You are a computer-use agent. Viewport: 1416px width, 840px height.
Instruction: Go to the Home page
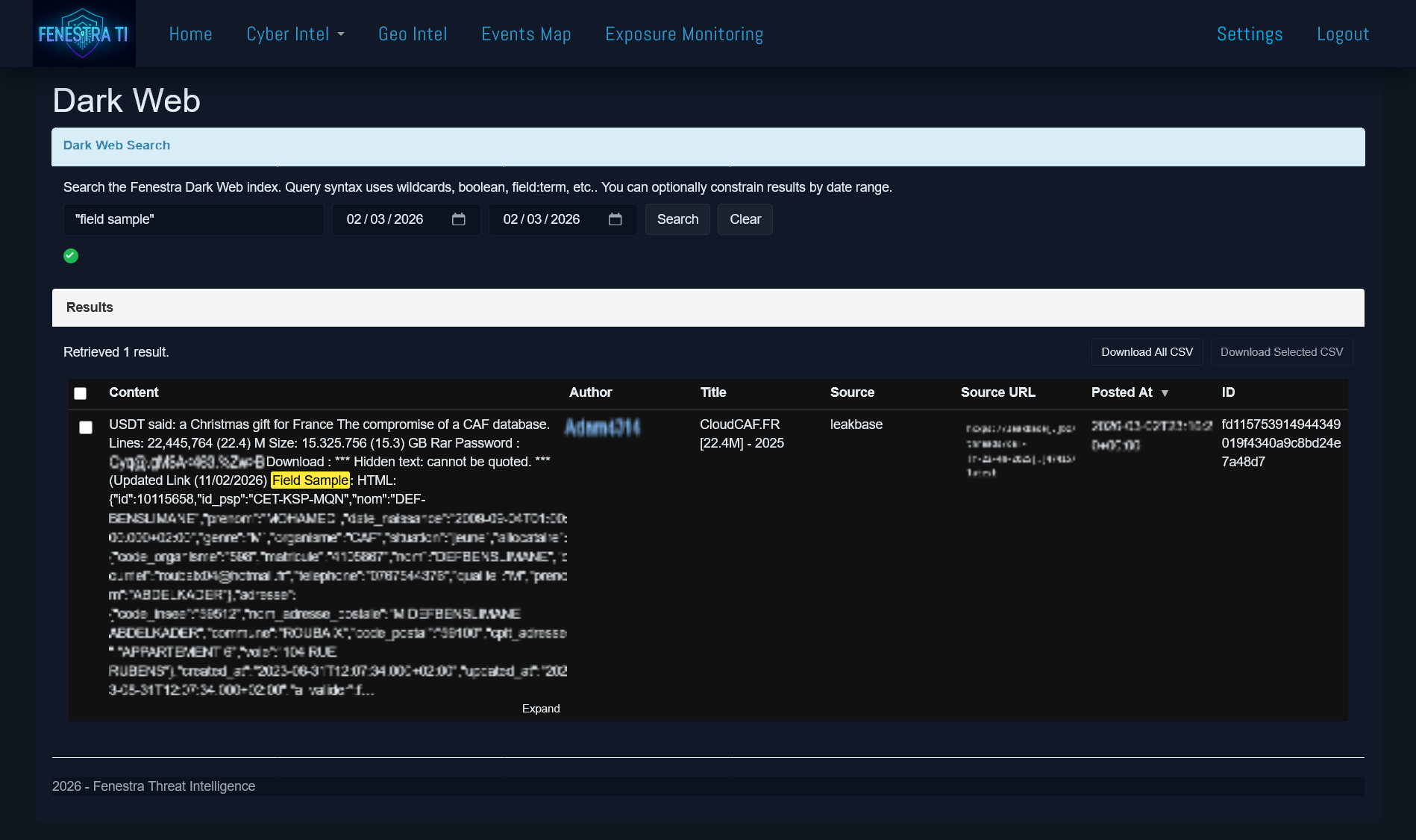point(191,34)
